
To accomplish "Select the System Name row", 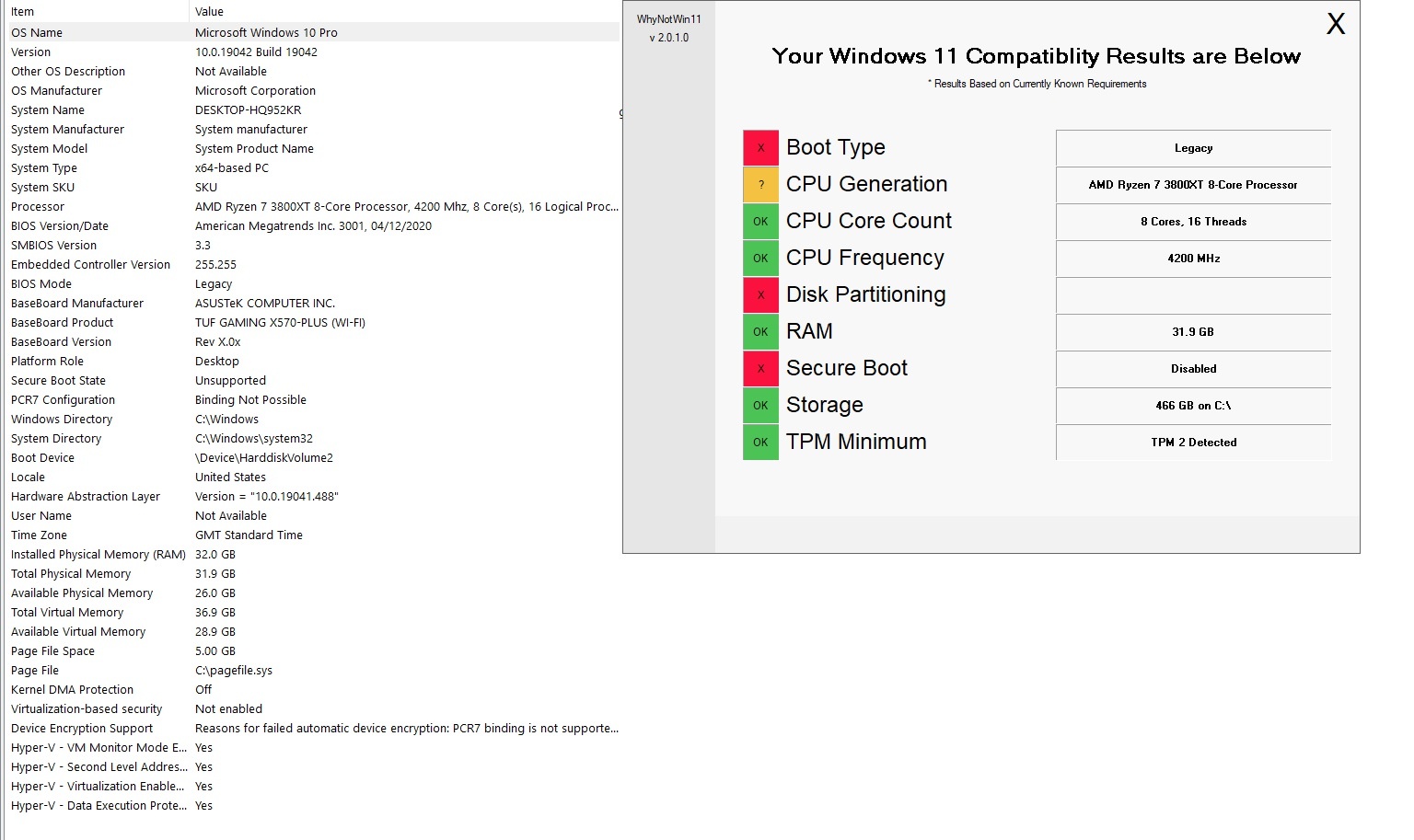I will tap(312, 109).
